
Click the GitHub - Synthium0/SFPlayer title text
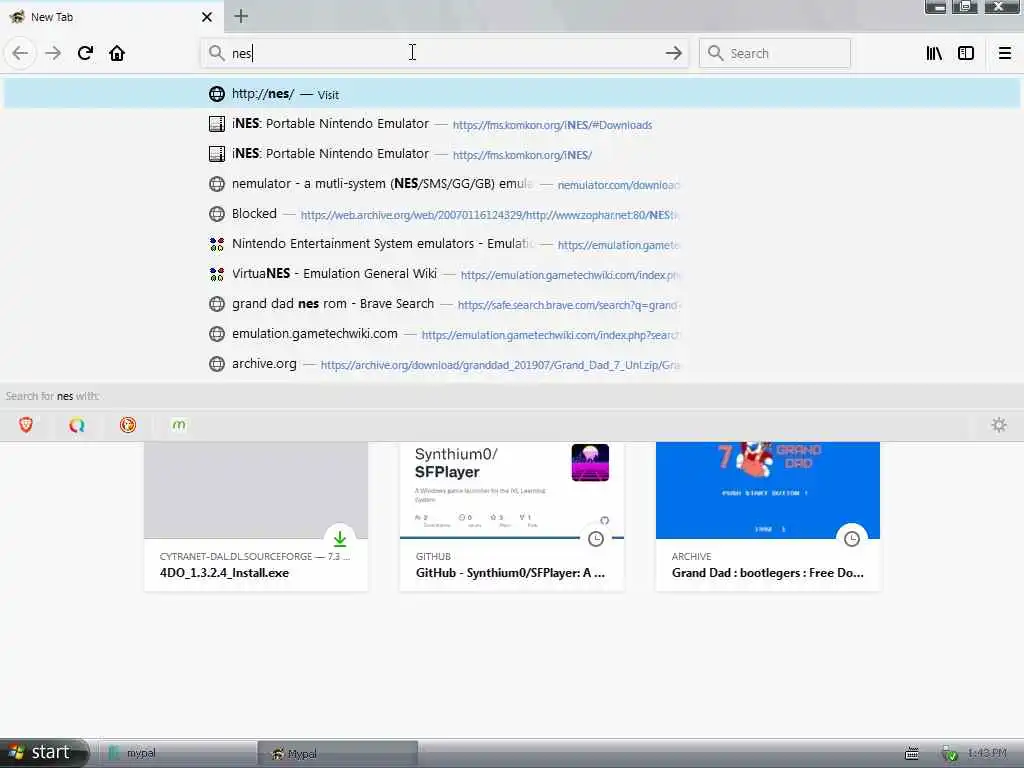point(510,573)
